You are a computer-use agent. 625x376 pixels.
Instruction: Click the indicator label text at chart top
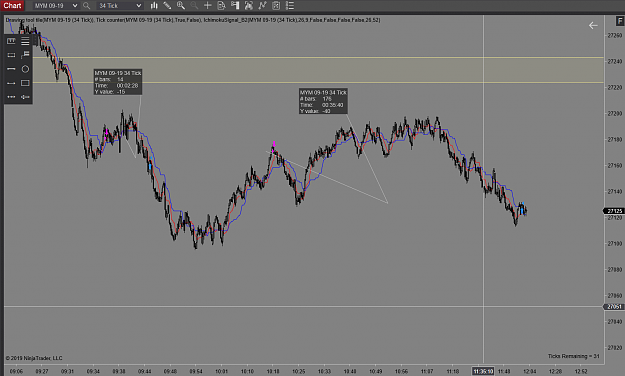pos(193,20)
